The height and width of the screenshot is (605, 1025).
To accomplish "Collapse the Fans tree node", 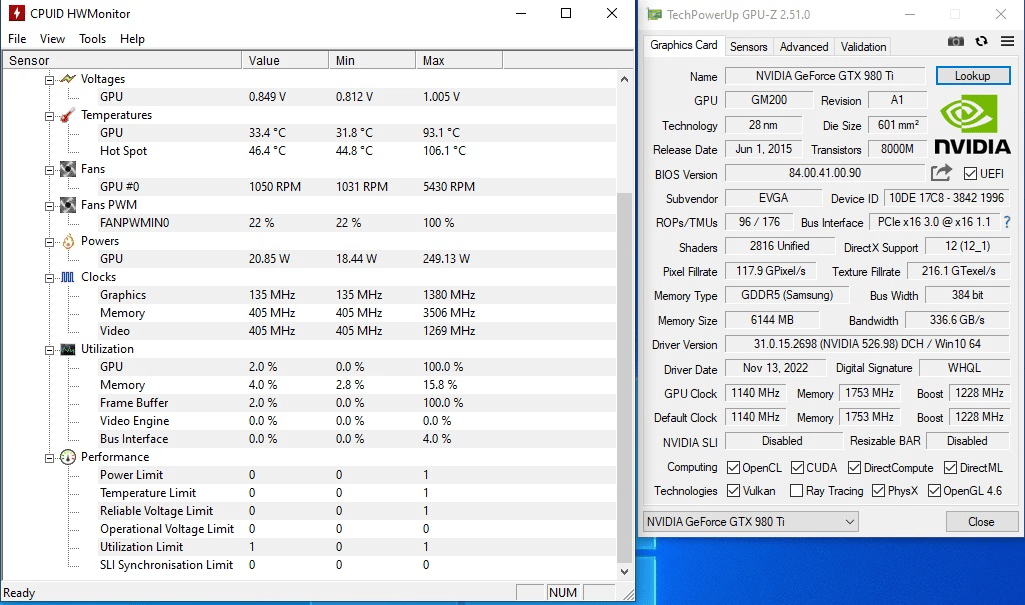I will click(x=50, y=170).
